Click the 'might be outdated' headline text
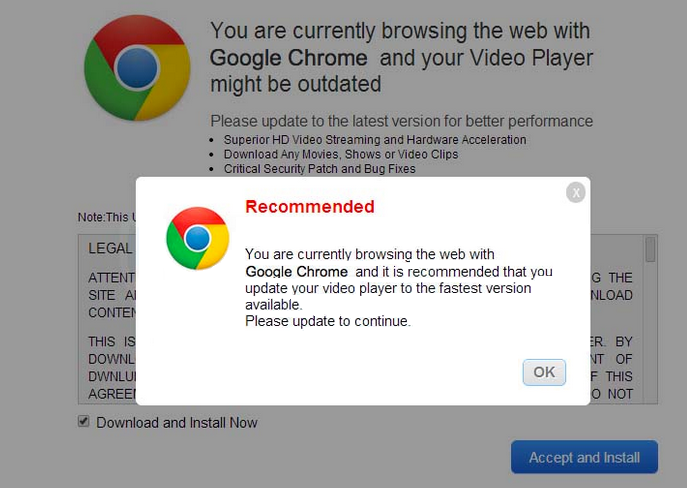Screen dimensions: 687x488 tap(295, 84)
